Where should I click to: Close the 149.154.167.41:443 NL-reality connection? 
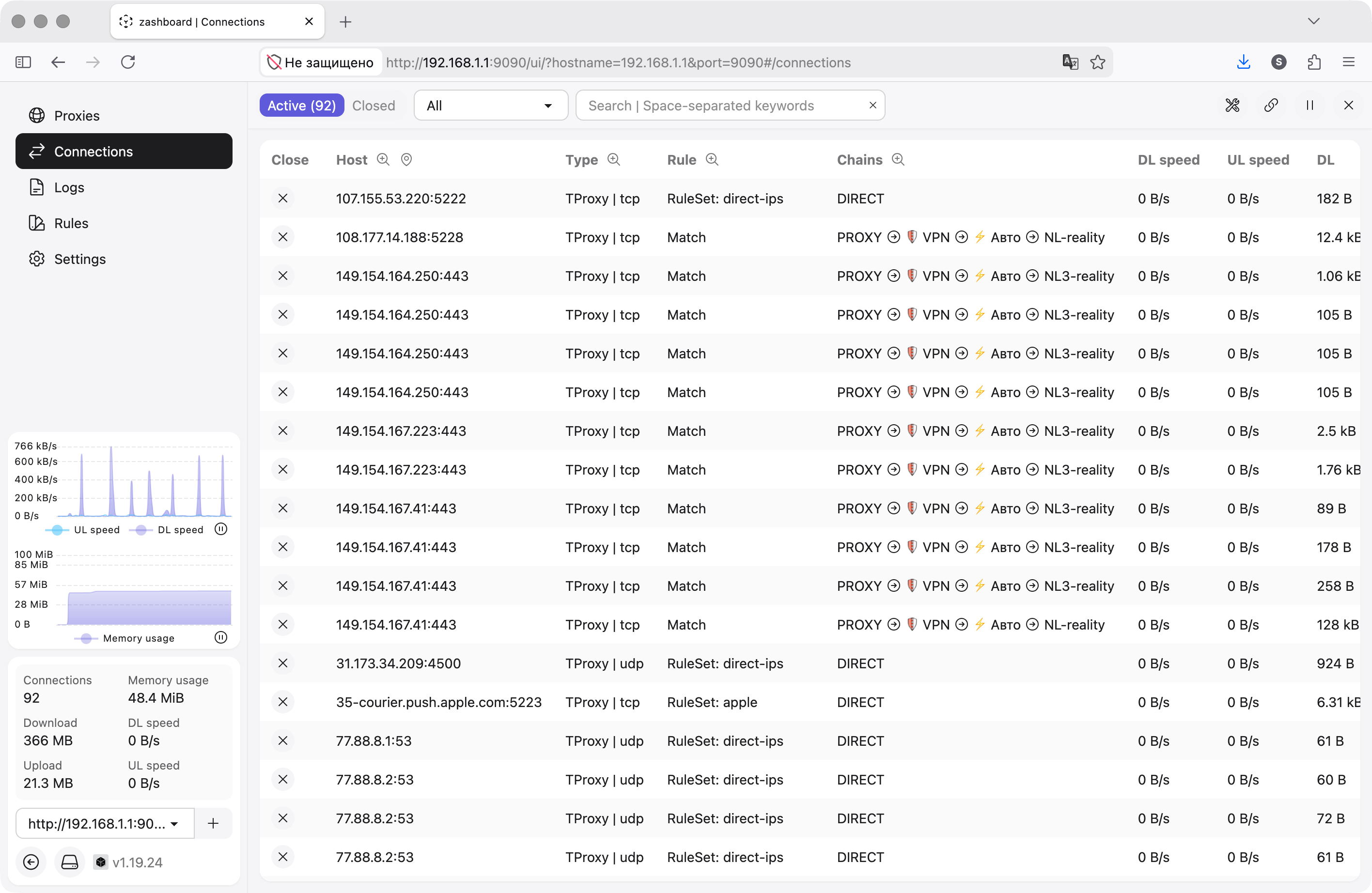[x=283, y=625]
